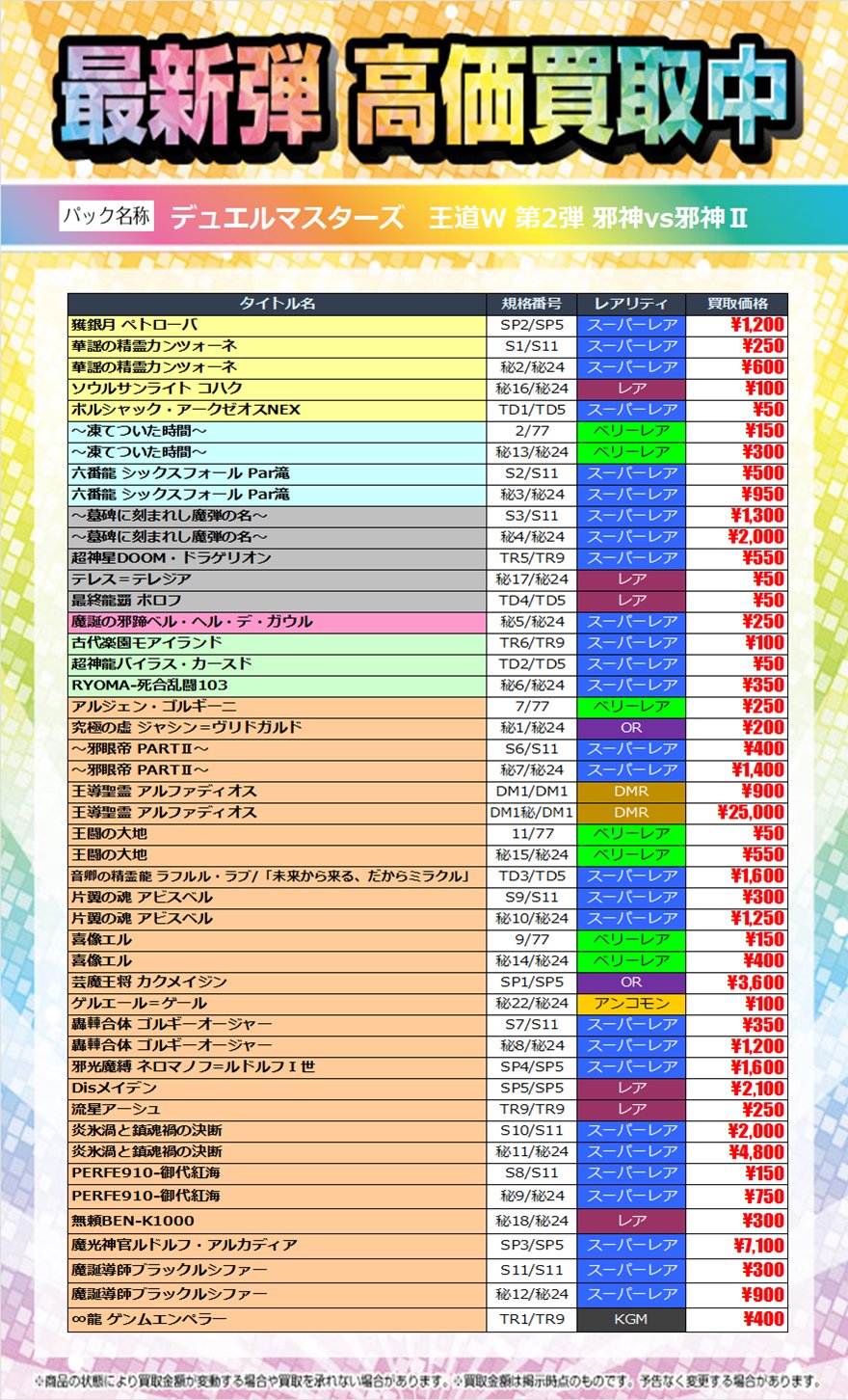
Task: Select 王闘の大地 in the 11/77 row
Action: 109,834
